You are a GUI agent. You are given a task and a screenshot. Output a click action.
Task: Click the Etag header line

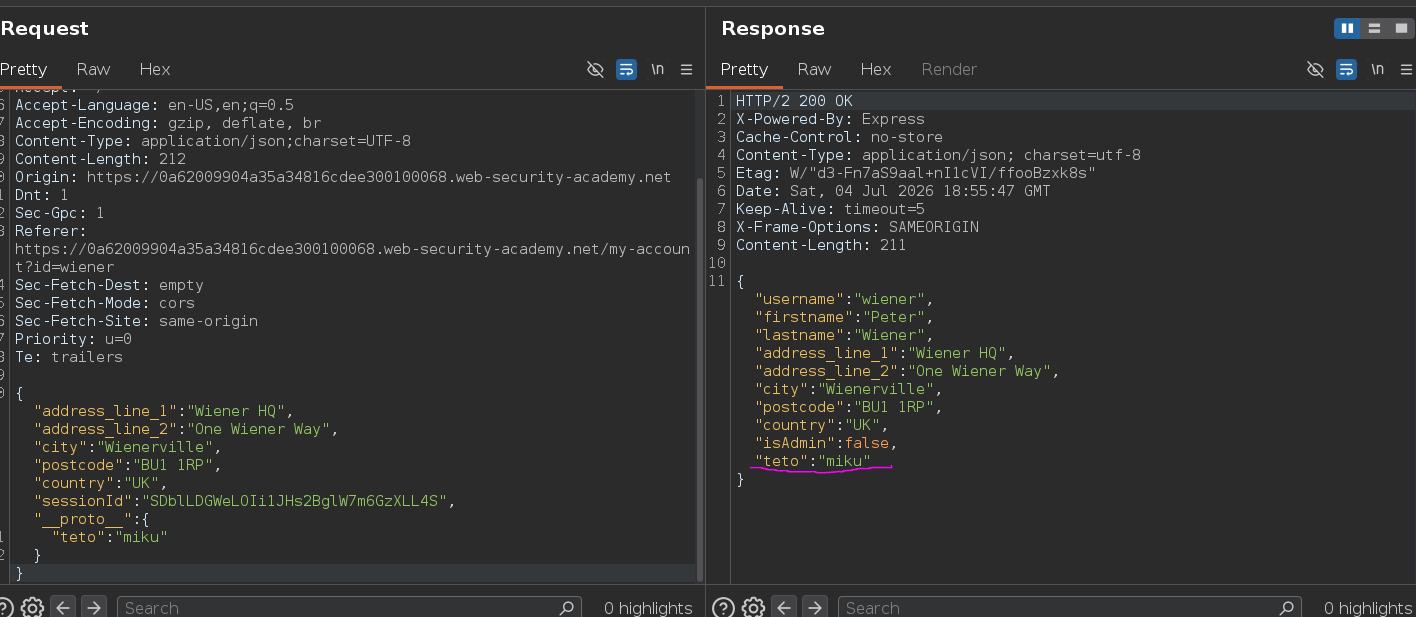coord(916,173)
